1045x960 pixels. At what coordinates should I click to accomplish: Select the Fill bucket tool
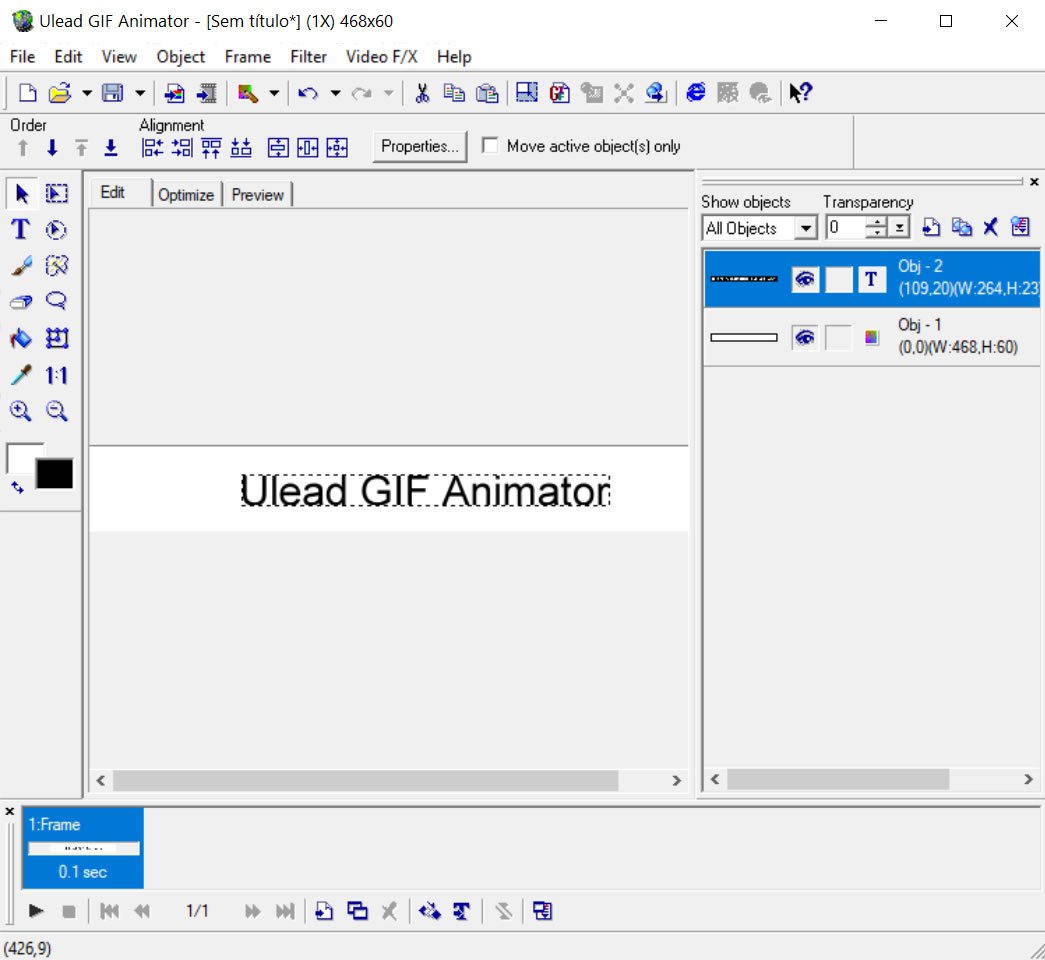pyautogui.click(x=21, y=339)
